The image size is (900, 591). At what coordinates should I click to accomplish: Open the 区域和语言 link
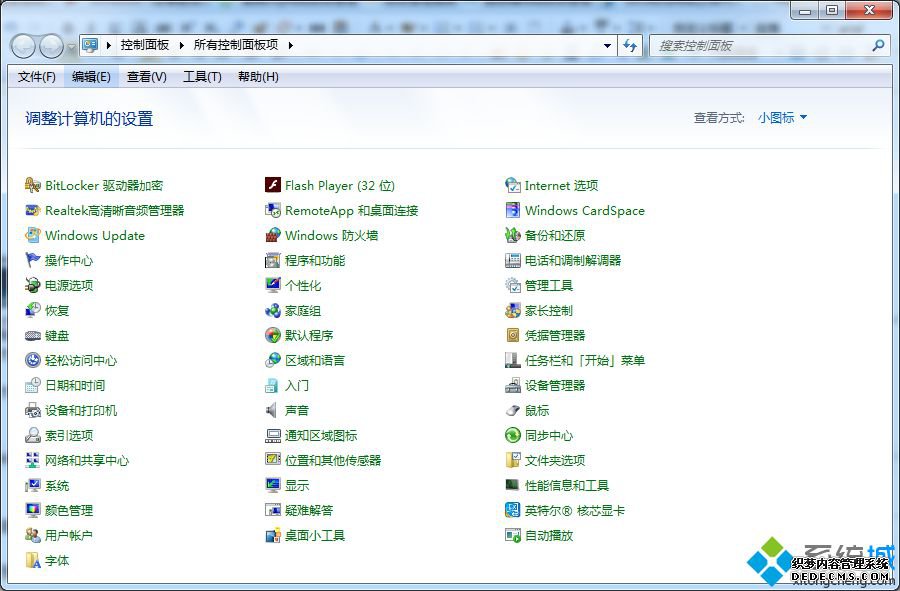click(315, 360)
